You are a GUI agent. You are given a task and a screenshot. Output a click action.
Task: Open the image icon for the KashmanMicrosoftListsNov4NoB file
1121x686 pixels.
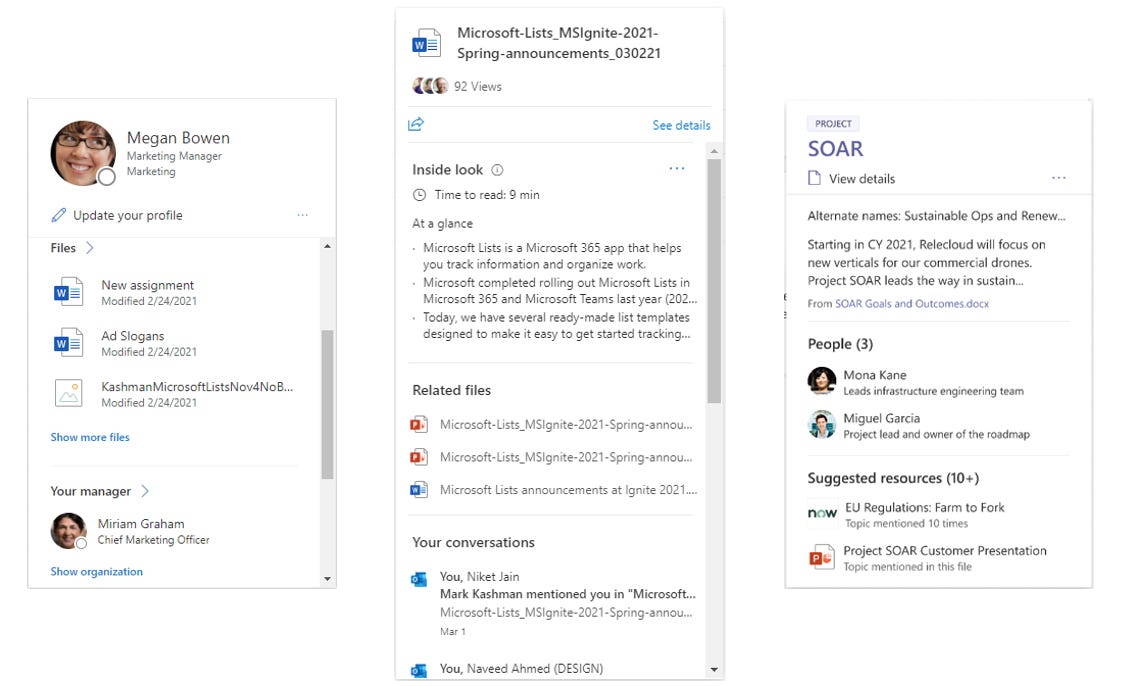coord(68,394)
